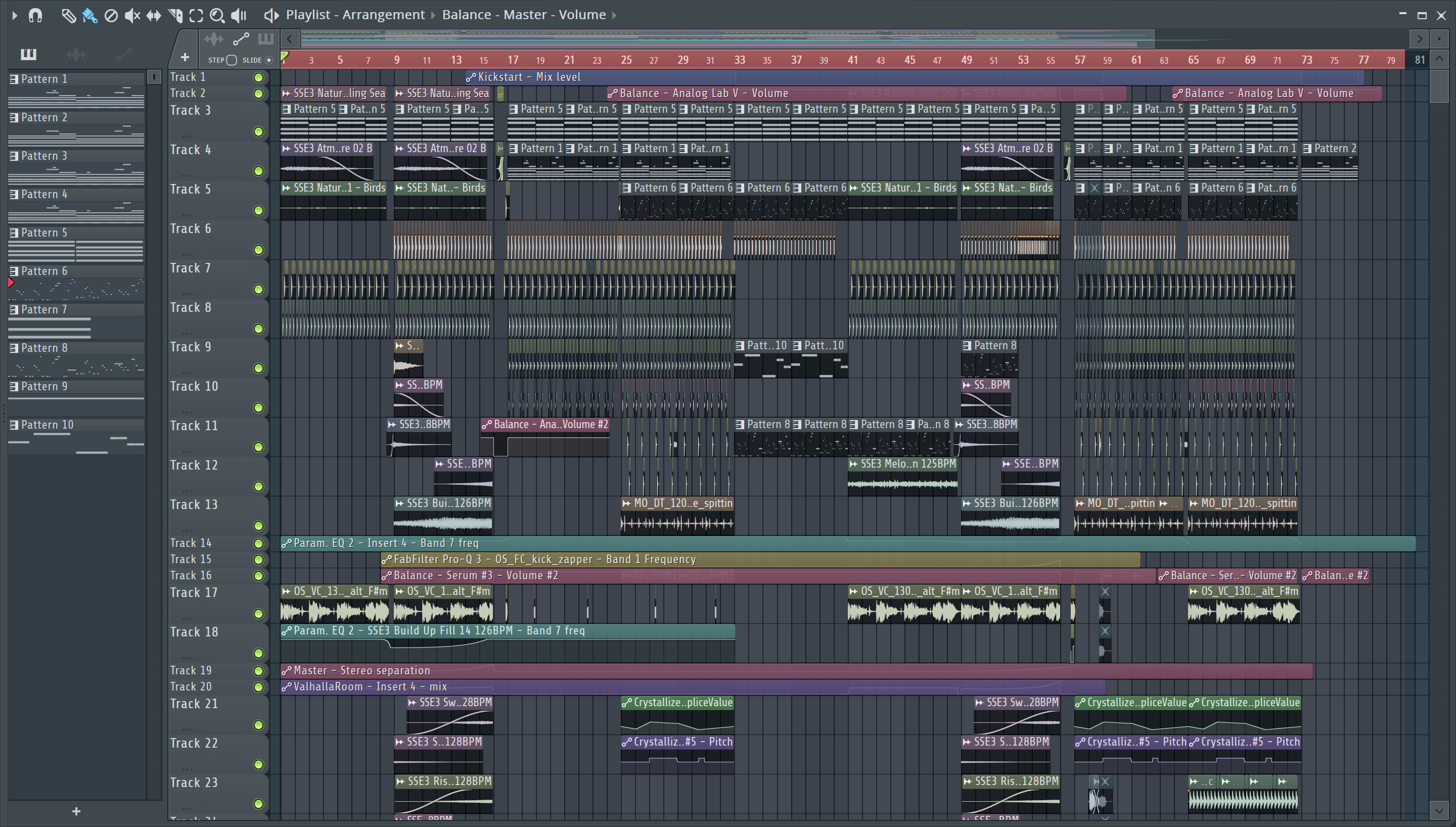Open the playlist options menu arrow
This screenshot has height=827, width=1456.
tap(14, 15)
